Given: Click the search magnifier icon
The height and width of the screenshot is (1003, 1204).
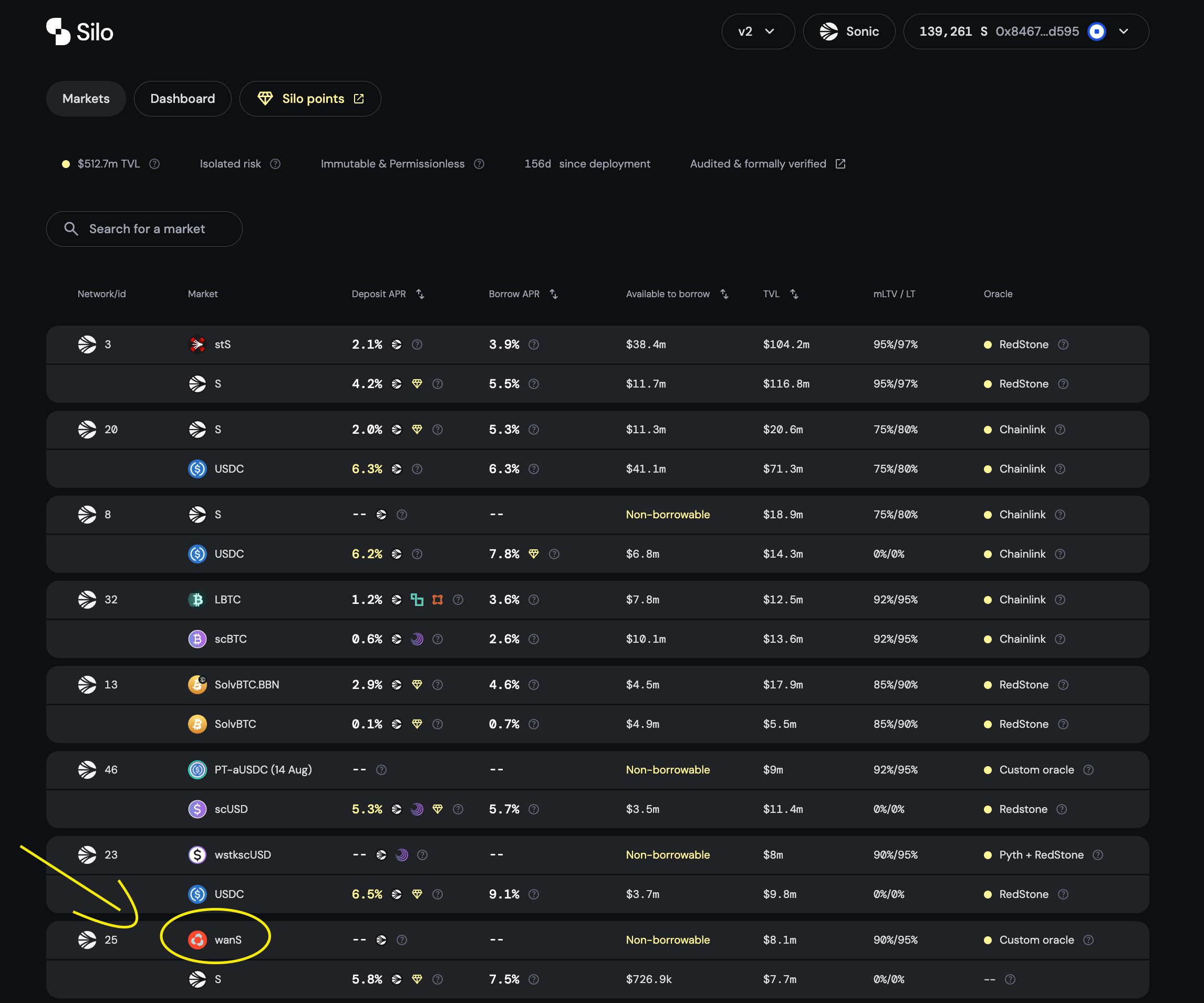Looking at the screenshot, I should 71,228.
